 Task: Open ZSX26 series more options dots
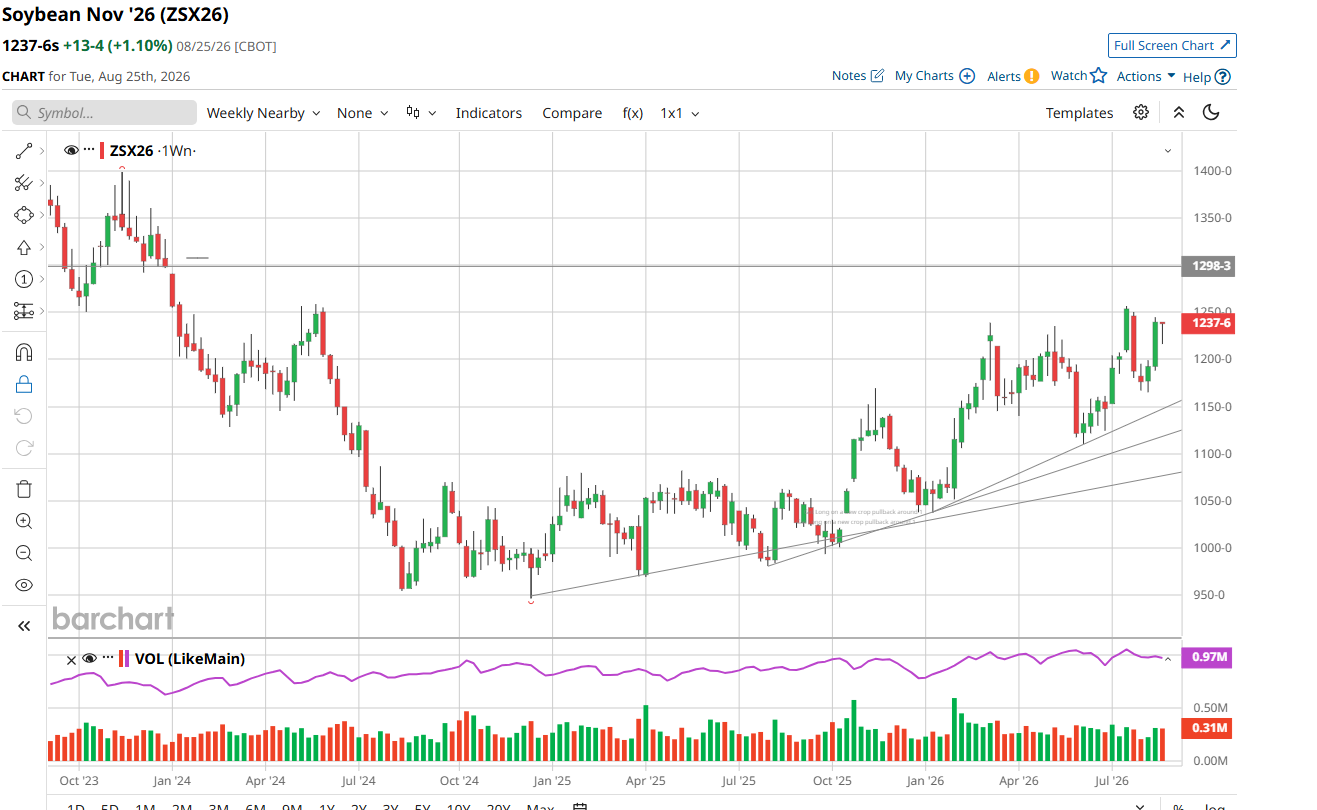89,150
